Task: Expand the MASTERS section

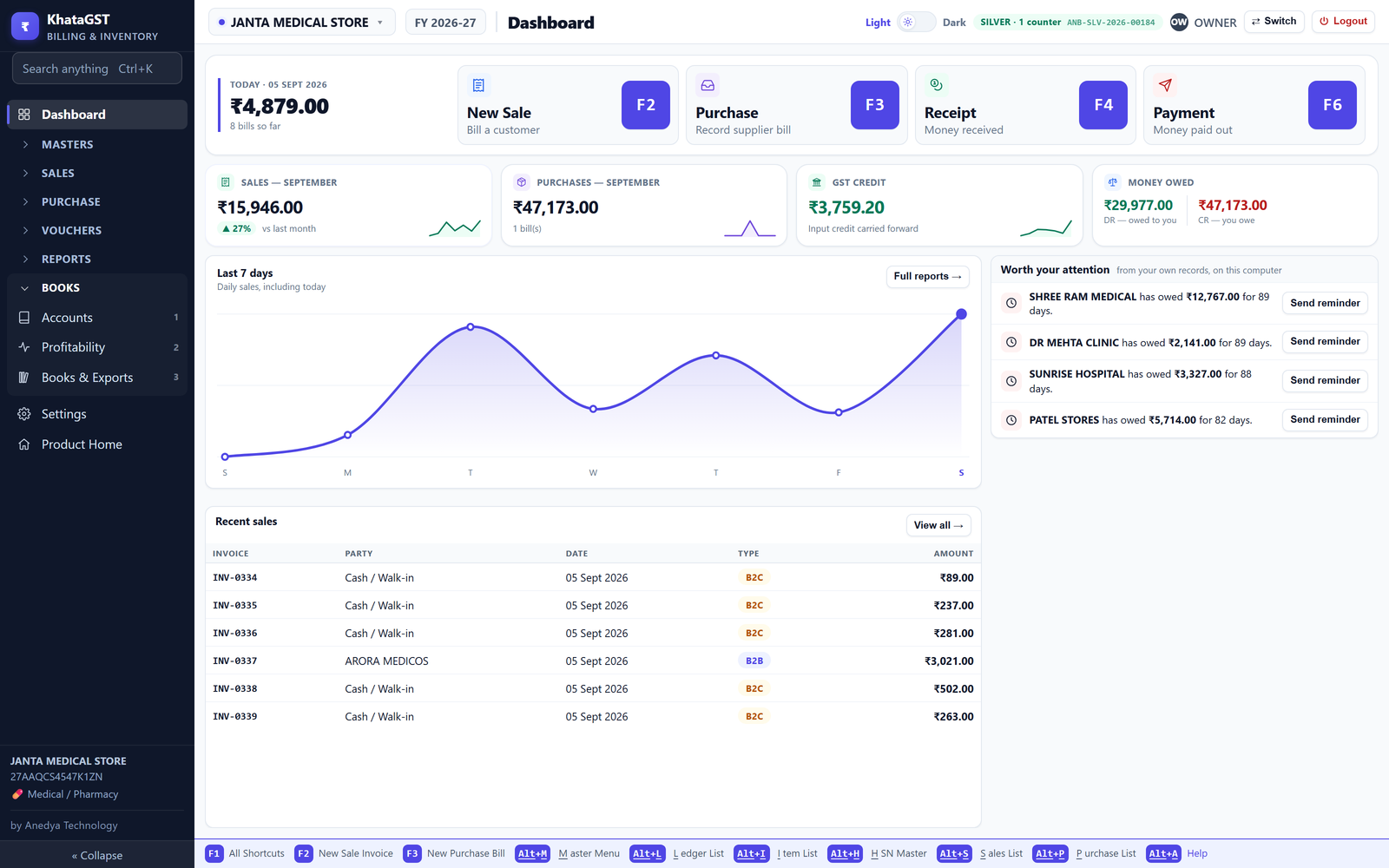Action: pos(97,145)
